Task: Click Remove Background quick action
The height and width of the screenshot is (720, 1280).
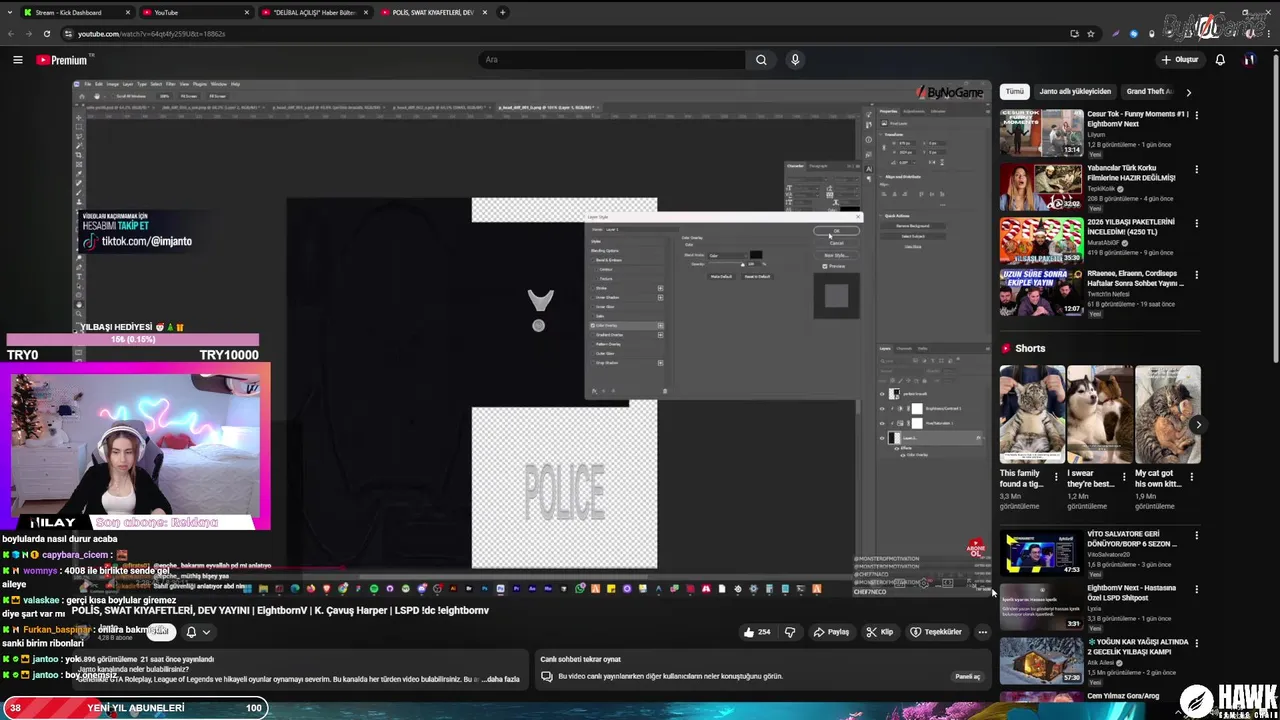Action: click(913, 226)
